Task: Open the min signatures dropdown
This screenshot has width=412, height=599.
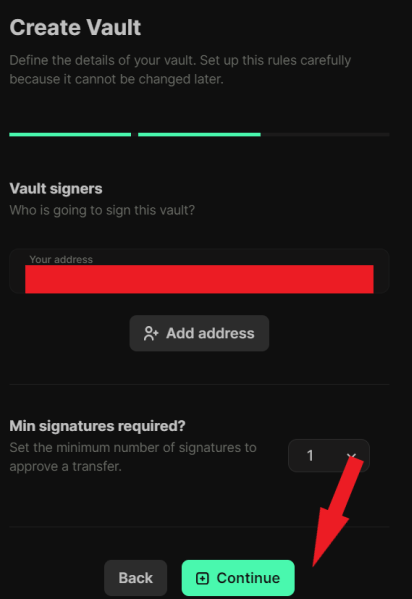Action: pos(329,455)
